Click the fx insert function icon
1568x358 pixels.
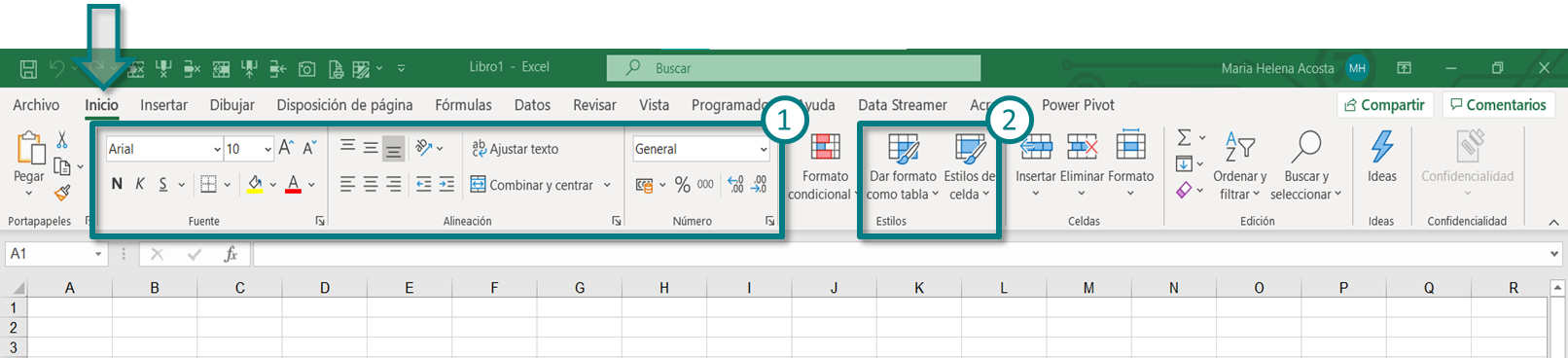pos(231,254)
